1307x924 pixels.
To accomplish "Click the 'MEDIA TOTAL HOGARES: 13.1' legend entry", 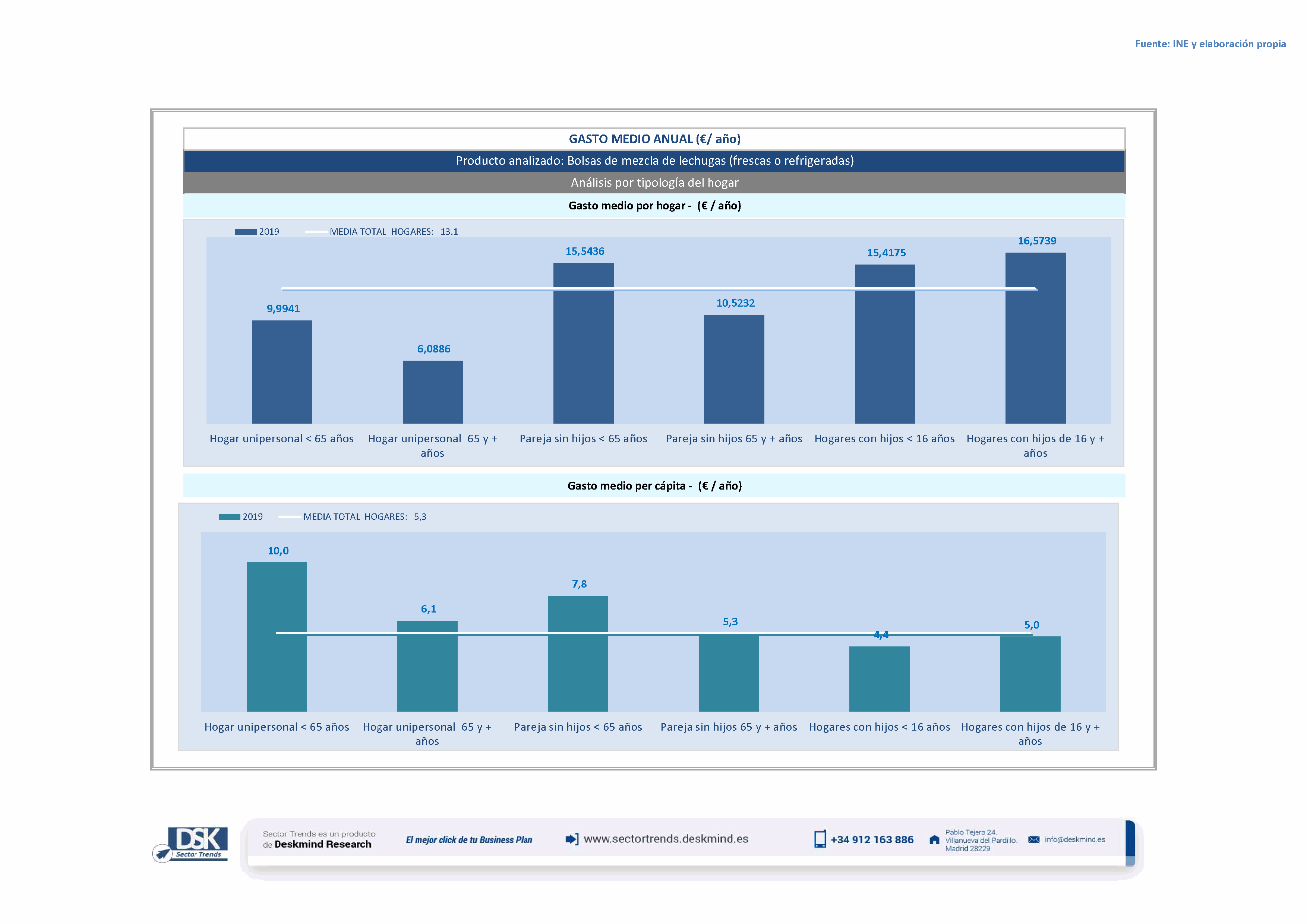I will tap(393, 232).
